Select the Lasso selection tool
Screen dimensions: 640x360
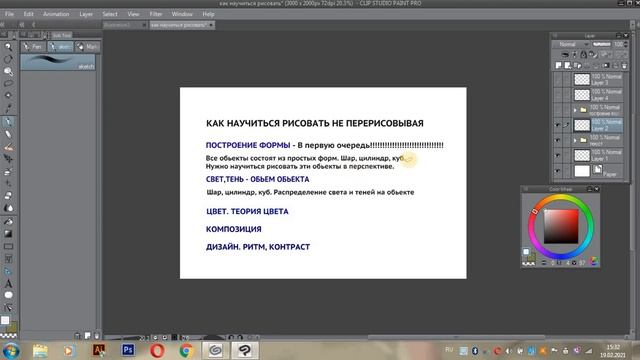(x=8, y=84)
